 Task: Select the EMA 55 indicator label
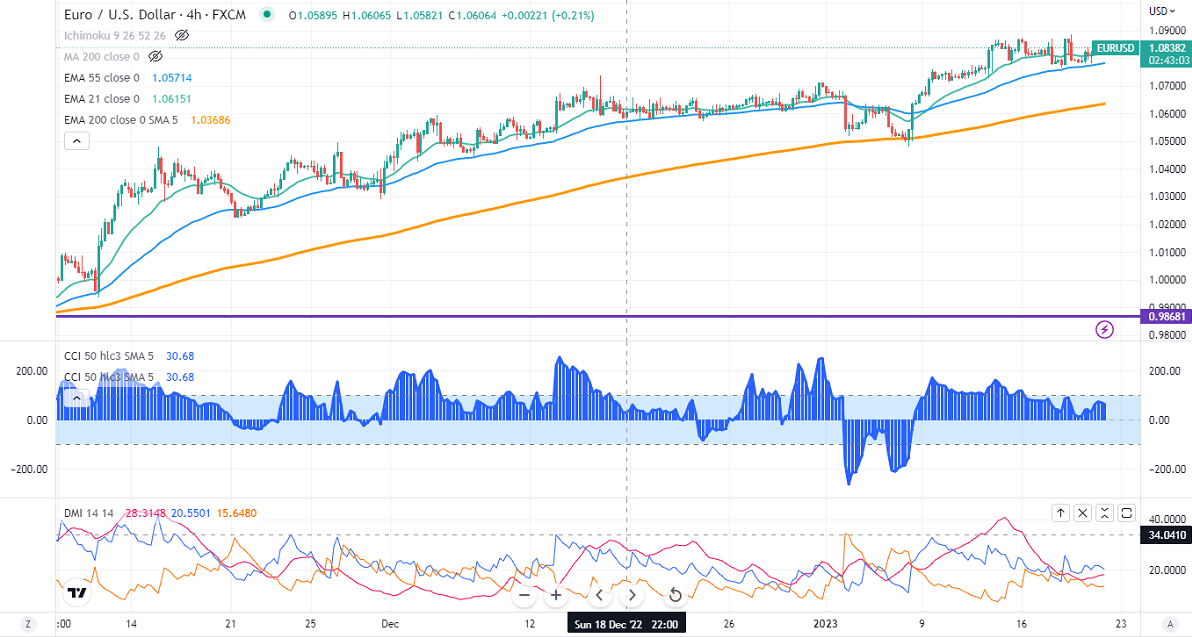[101, 78]
